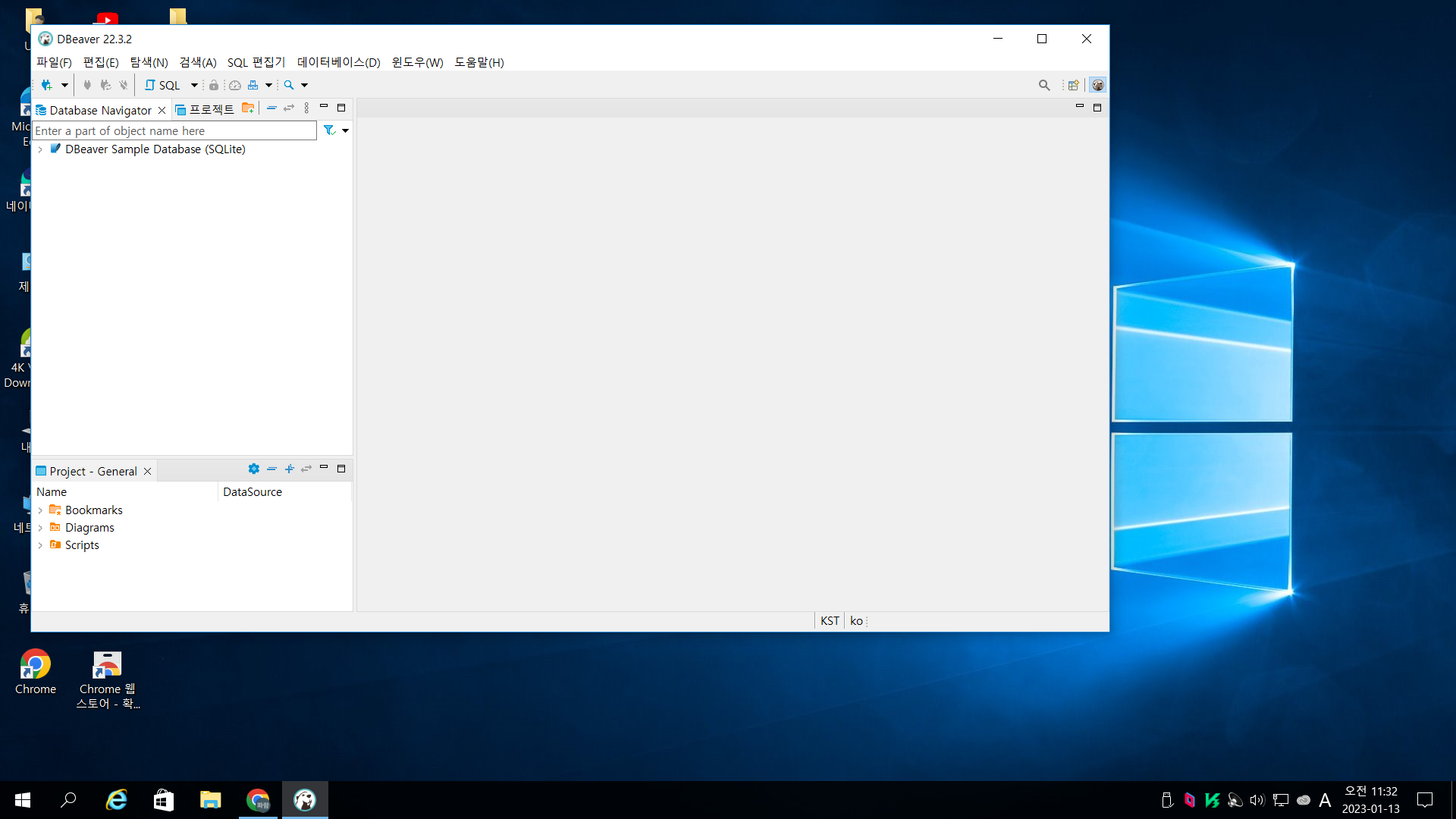The height and width of the screenshot is (819, 1456).
Task: Click the DataSource column header
Action: tap(285, 492)
